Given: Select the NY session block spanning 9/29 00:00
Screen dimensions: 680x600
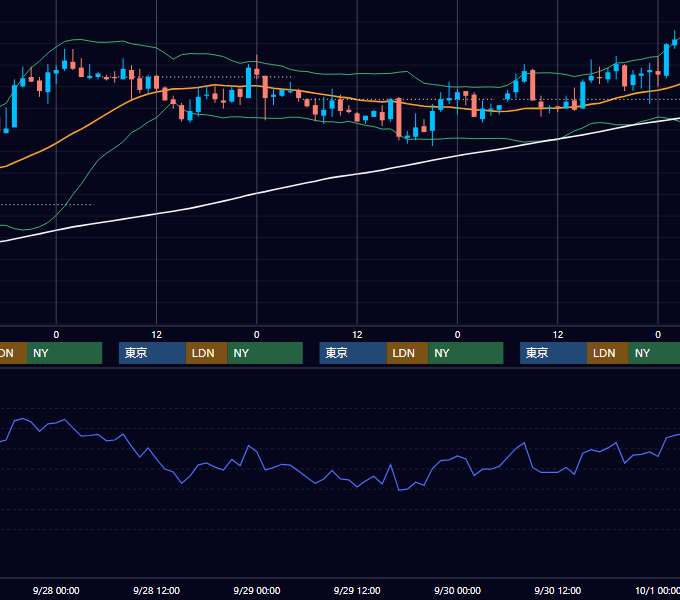Looking at the screenshot, I should tap(265, 353).
